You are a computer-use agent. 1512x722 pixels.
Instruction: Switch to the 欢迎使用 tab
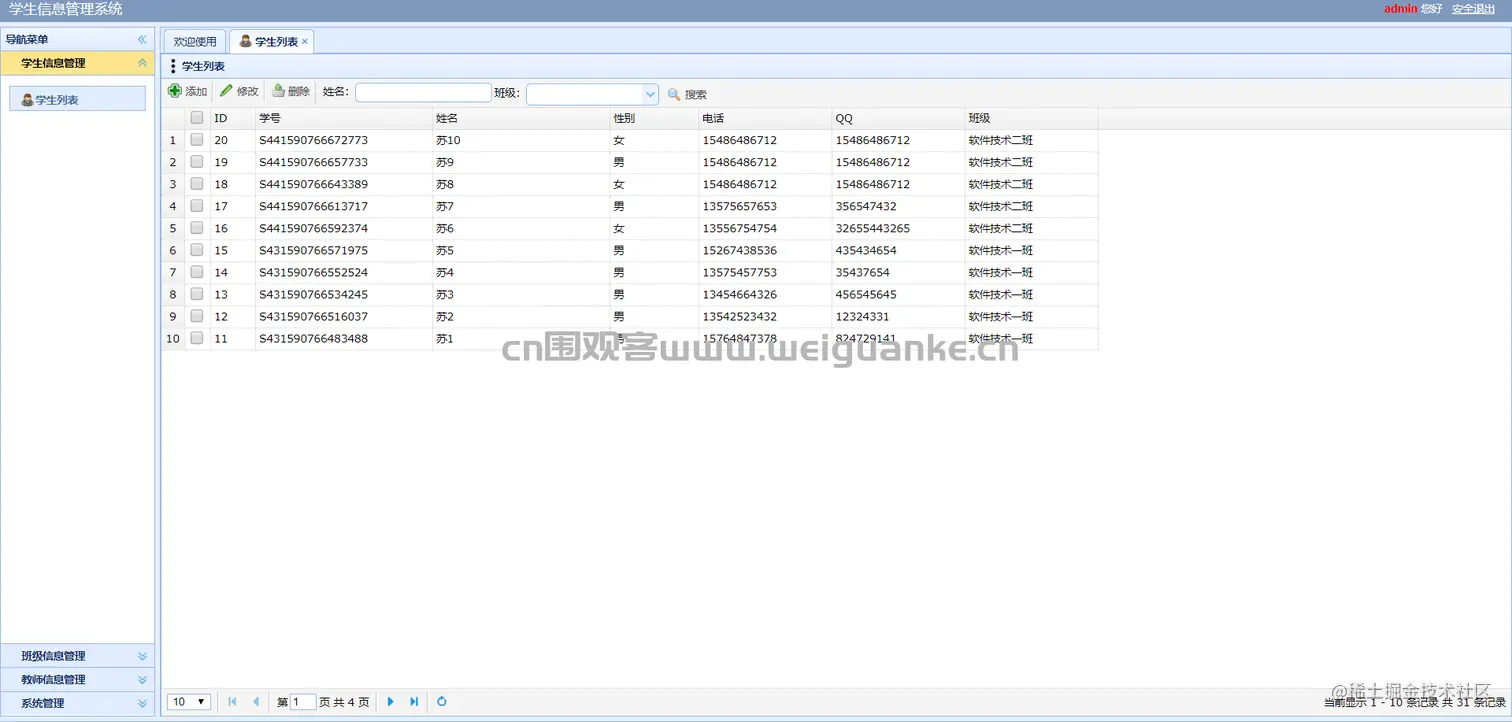tap(195, 42)
